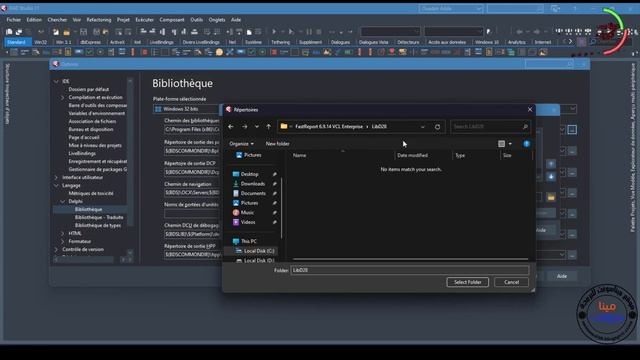Click the move-down arrow in directories dialog
640x360 pixels.
coord(551,177)
